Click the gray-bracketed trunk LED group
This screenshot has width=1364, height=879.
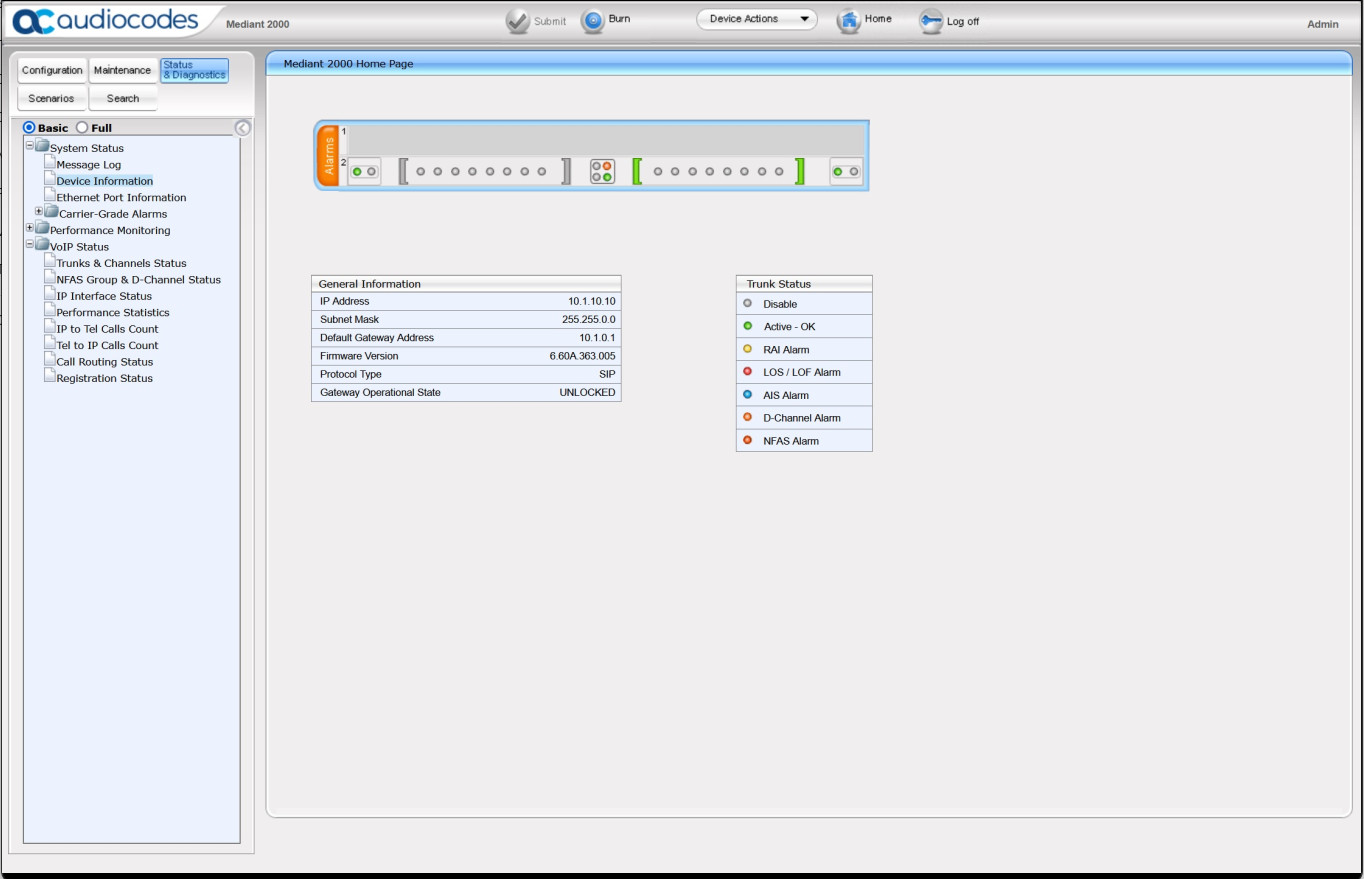pyautogui.click(x=485, y=171)
